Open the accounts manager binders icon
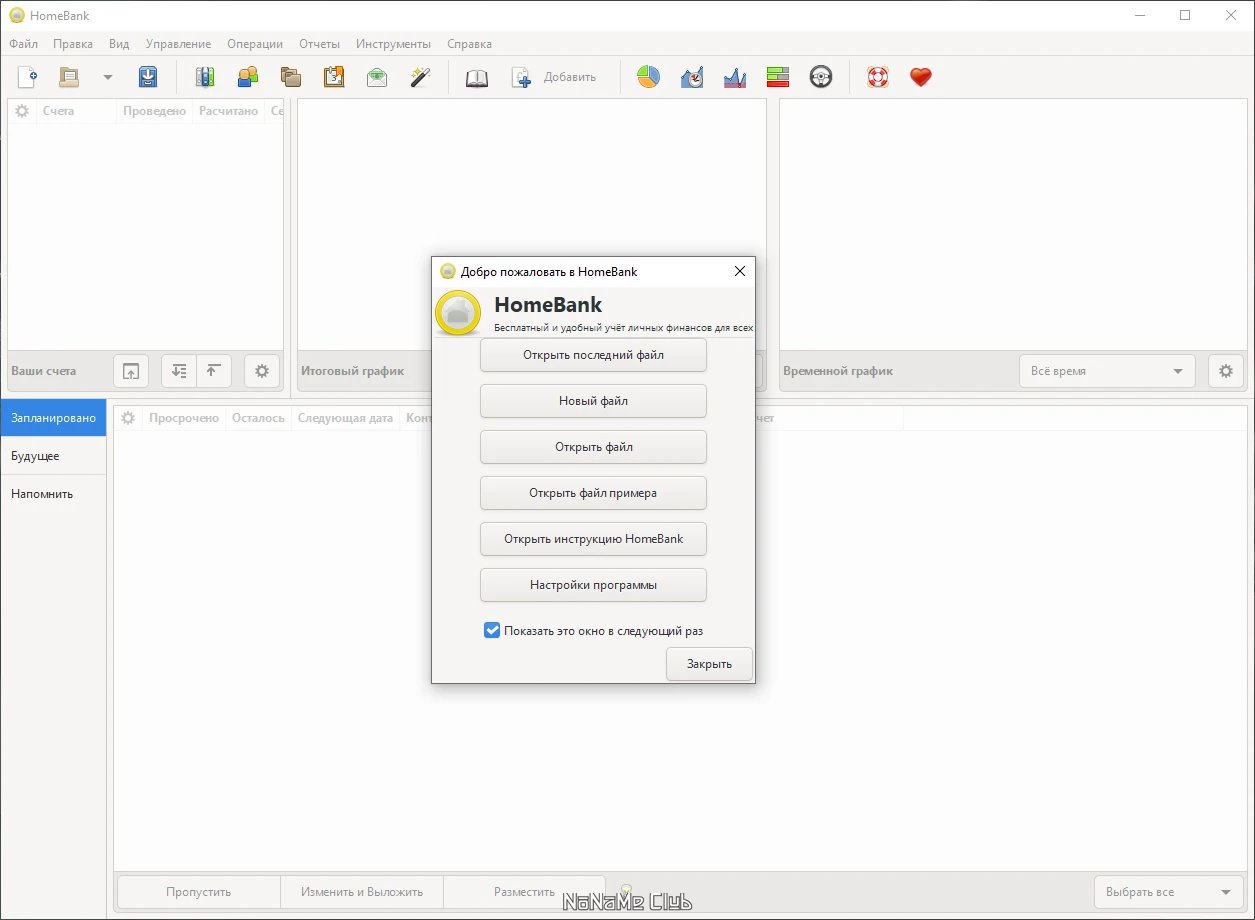 [x=205, y=77]
